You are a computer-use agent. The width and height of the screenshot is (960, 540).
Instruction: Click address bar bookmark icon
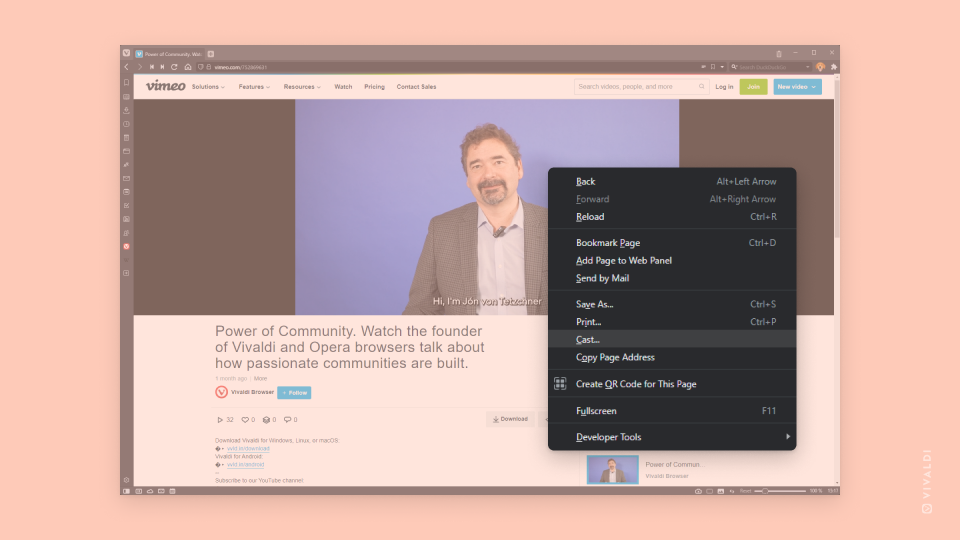(713, 67)
